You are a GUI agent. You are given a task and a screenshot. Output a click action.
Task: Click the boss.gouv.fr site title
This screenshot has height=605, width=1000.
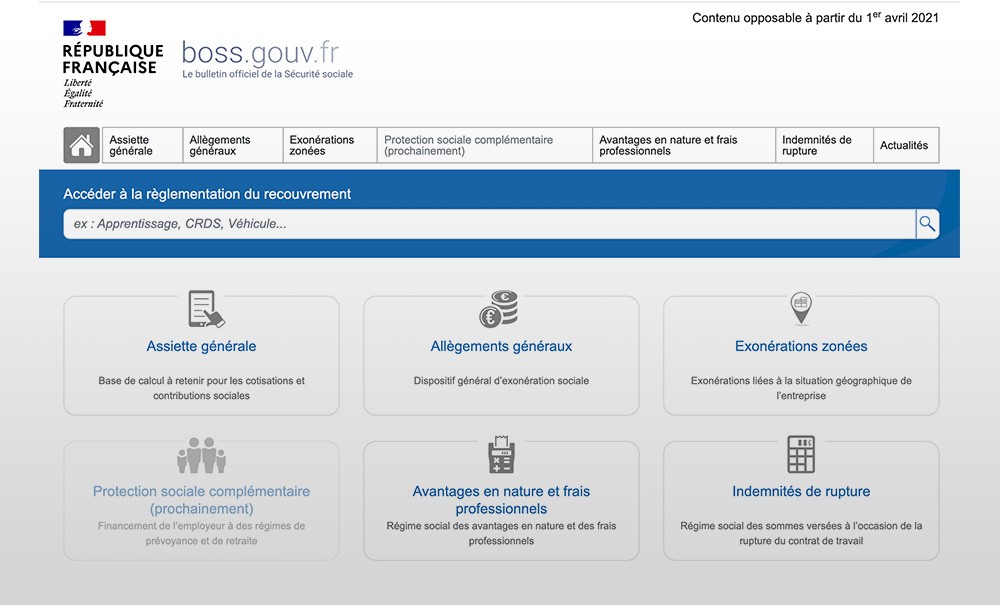(259, 52)
